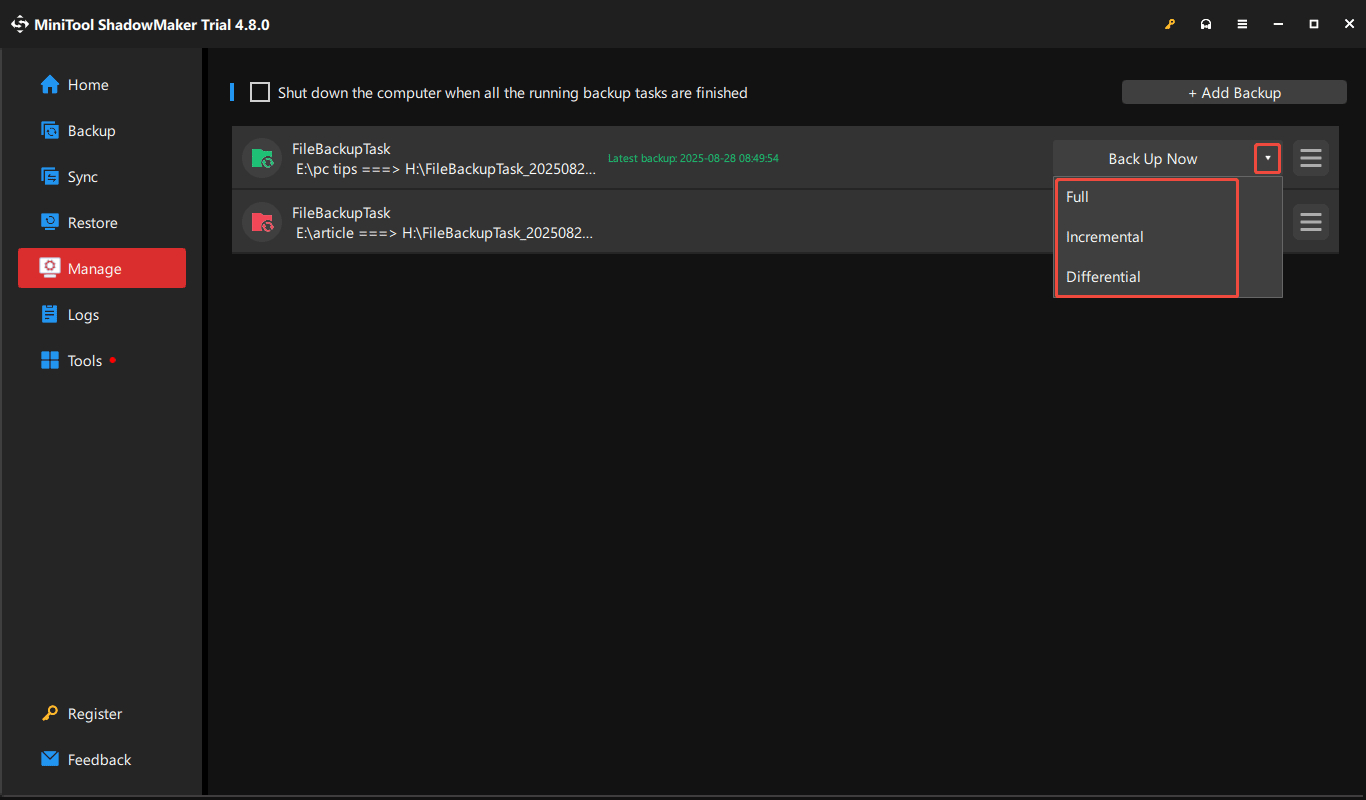Screen dimensions: 1366x800
Task: Enable shutdown after backup tasks finish
Action: [260, 93]
